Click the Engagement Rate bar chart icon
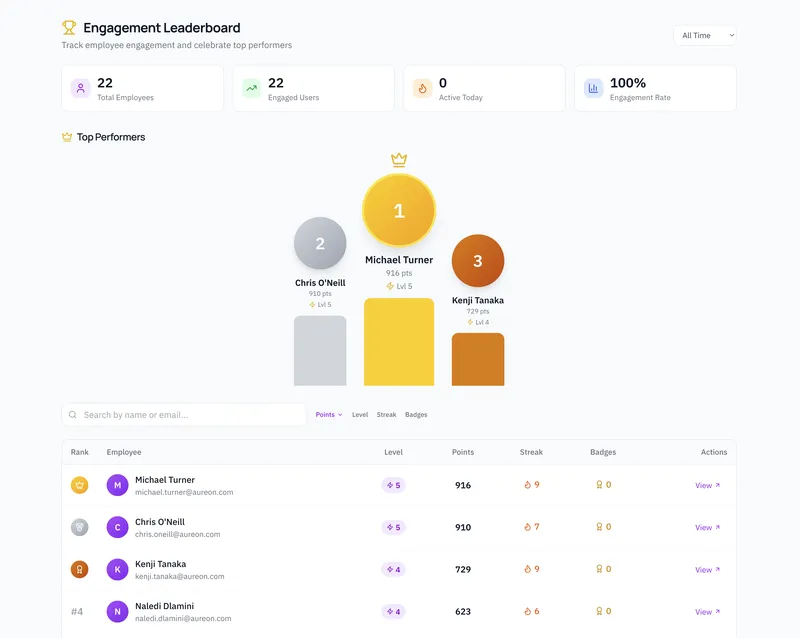Screen dimensions: 800x638 coord(593,88)
